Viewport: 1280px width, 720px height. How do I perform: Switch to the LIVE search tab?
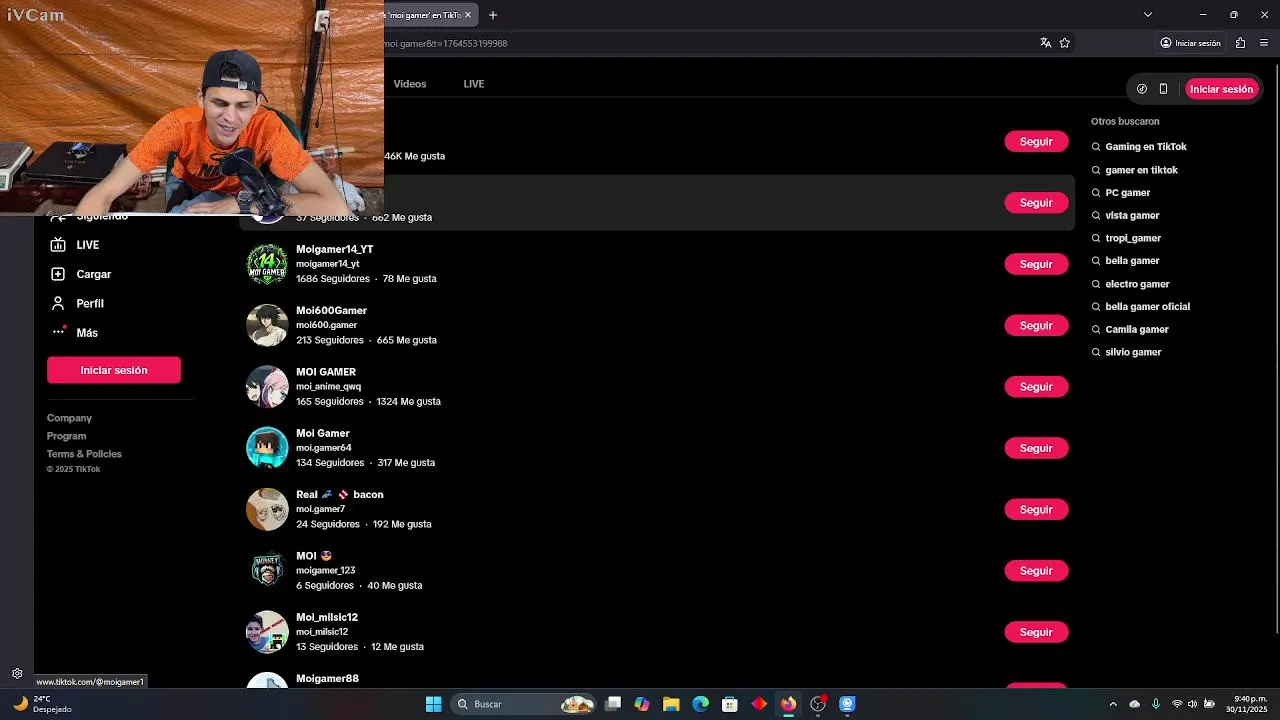coord(474,84)
